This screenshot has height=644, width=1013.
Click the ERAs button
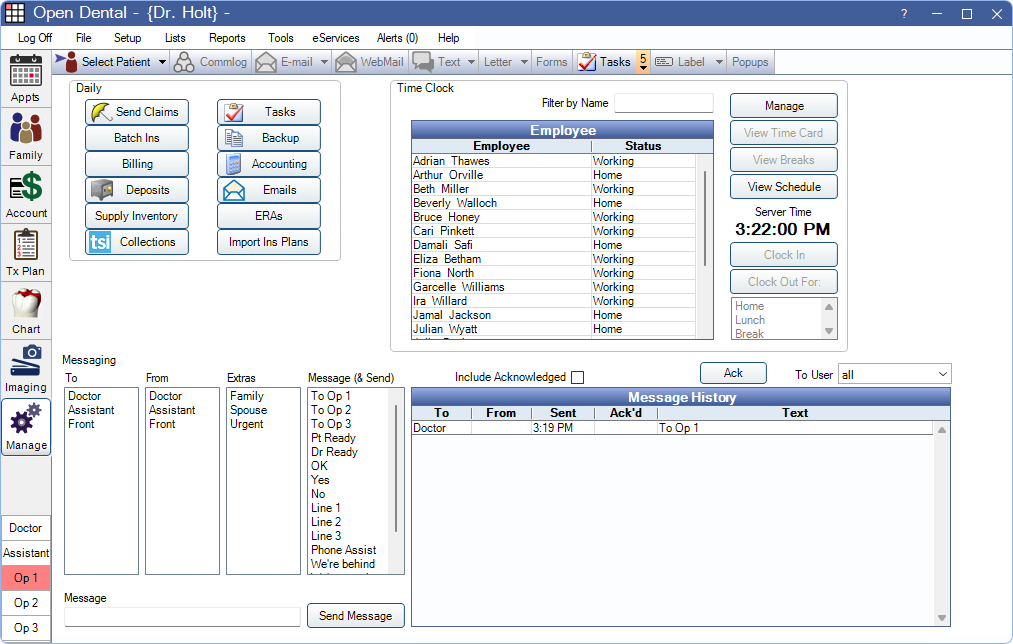click(x=269, y=216)
